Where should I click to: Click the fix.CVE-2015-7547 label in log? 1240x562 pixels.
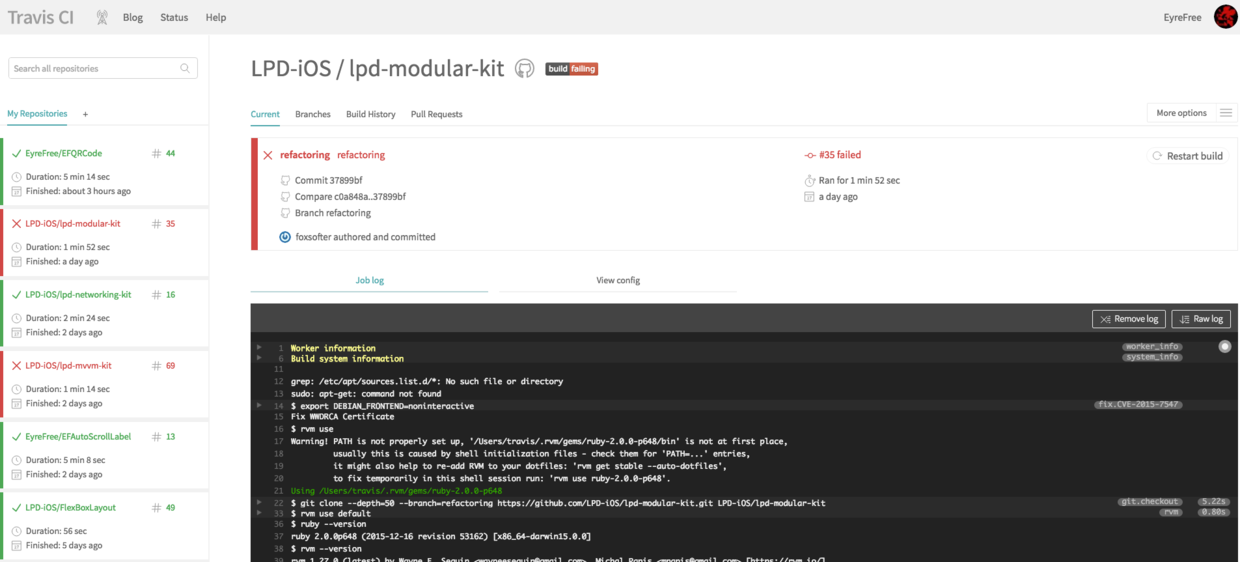[x=1138, y=405]
